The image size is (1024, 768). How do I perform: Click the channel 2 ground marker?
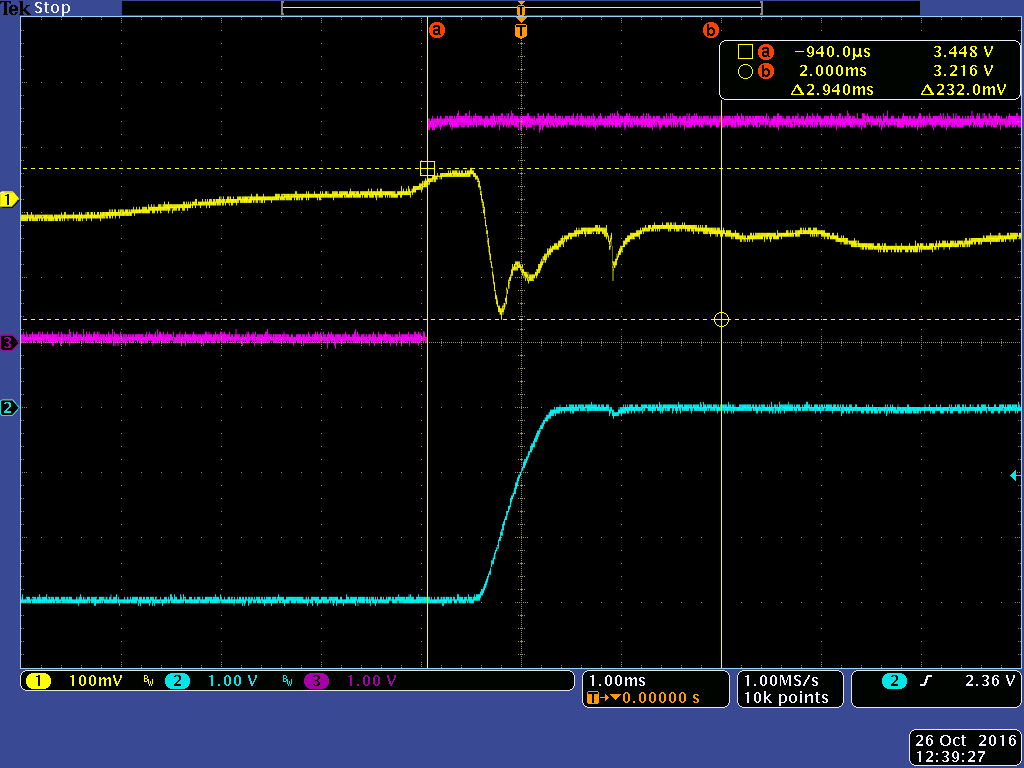[x=9, y=408]
